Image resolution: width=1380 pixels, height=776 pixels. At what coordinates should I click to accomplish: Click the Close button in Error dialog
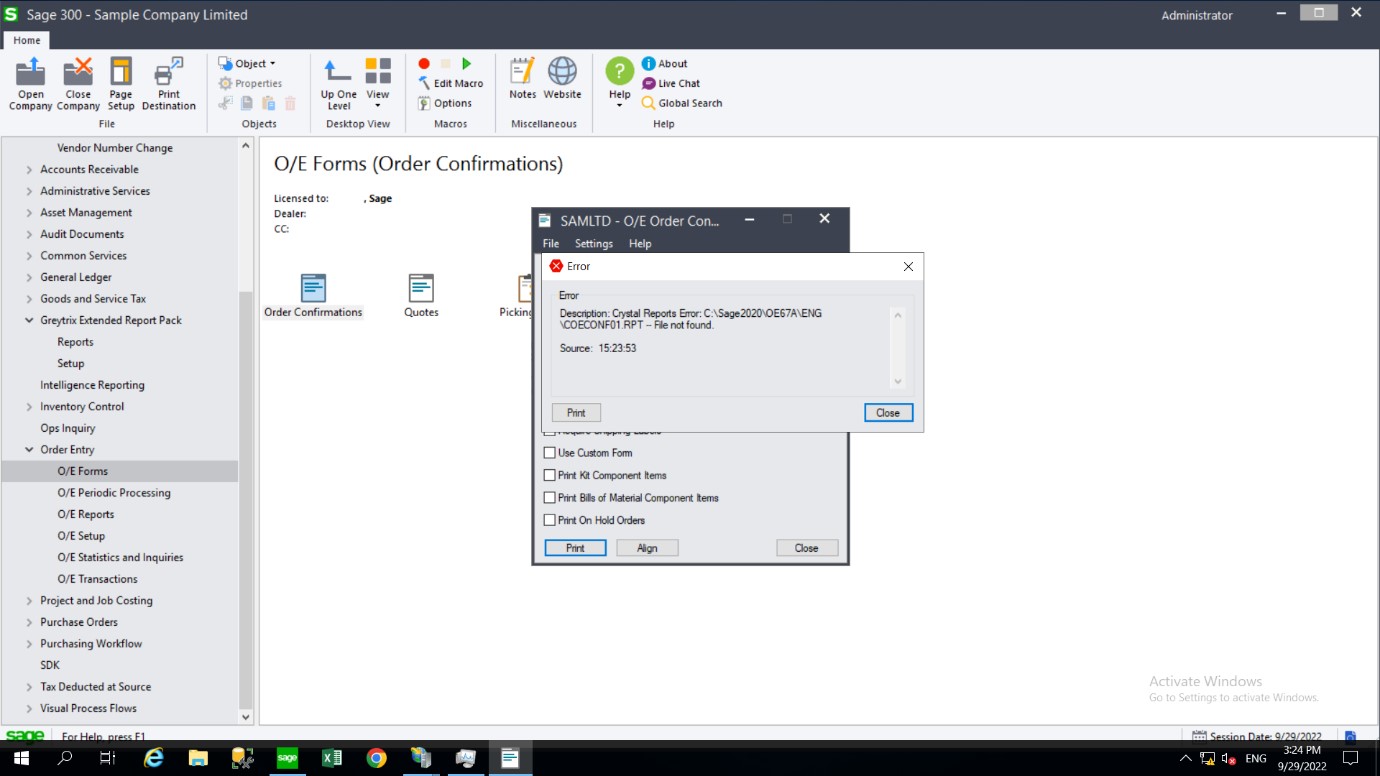tap(888, 413)
